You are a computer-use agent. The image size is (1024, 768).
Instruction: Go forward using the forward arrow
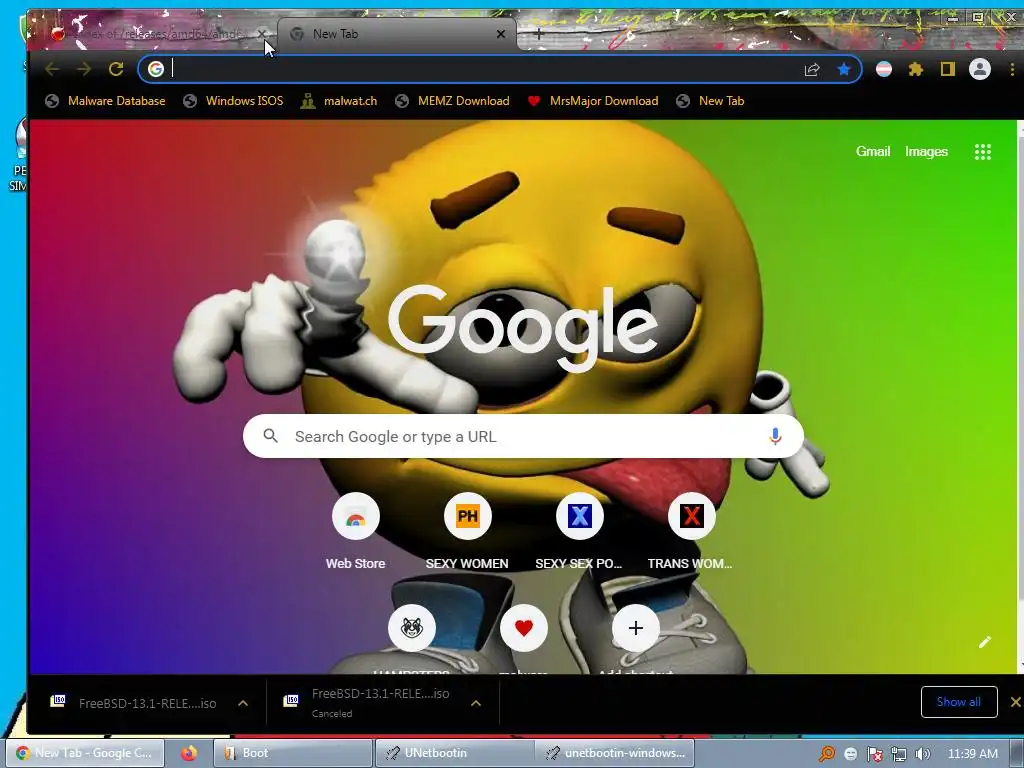pos(84,69)
